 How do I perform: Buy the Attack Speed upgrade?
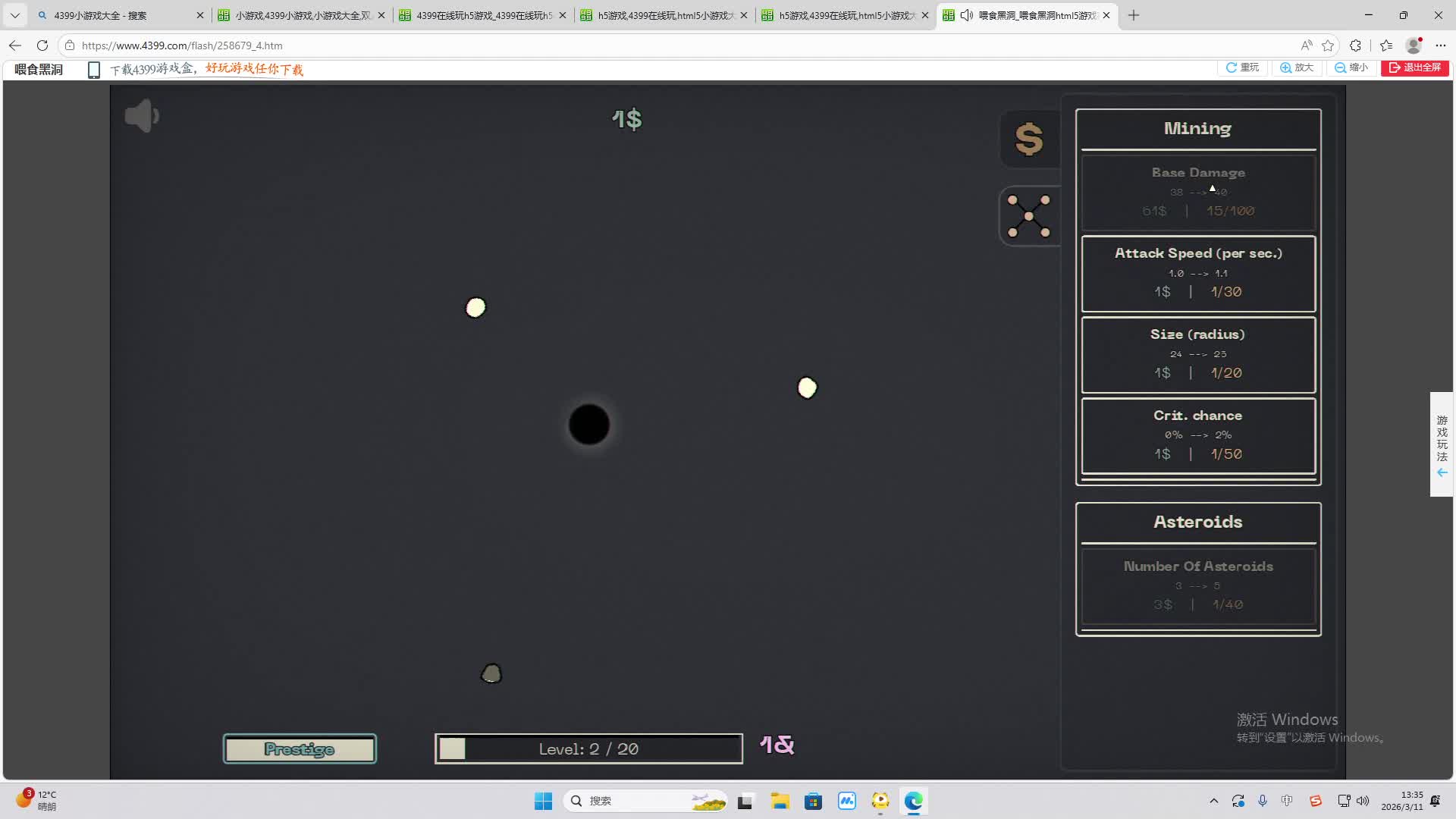(1197, 274)
